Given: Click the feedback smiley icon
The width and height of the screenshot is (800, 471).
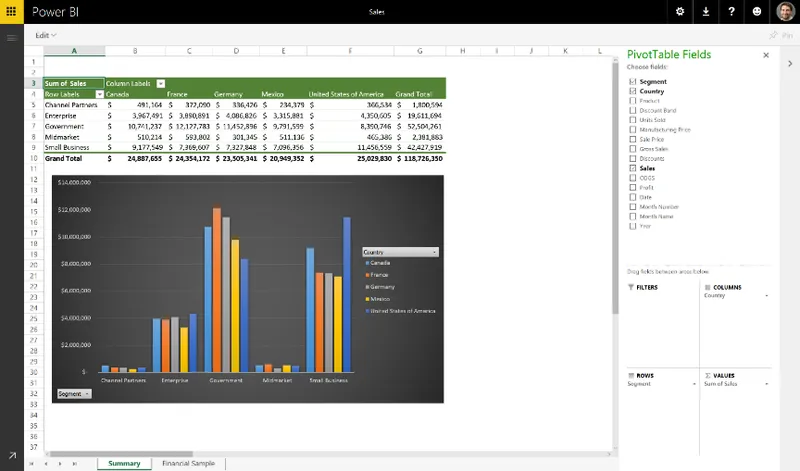Looking at the screenshot, I should click(x=757, y=11).
